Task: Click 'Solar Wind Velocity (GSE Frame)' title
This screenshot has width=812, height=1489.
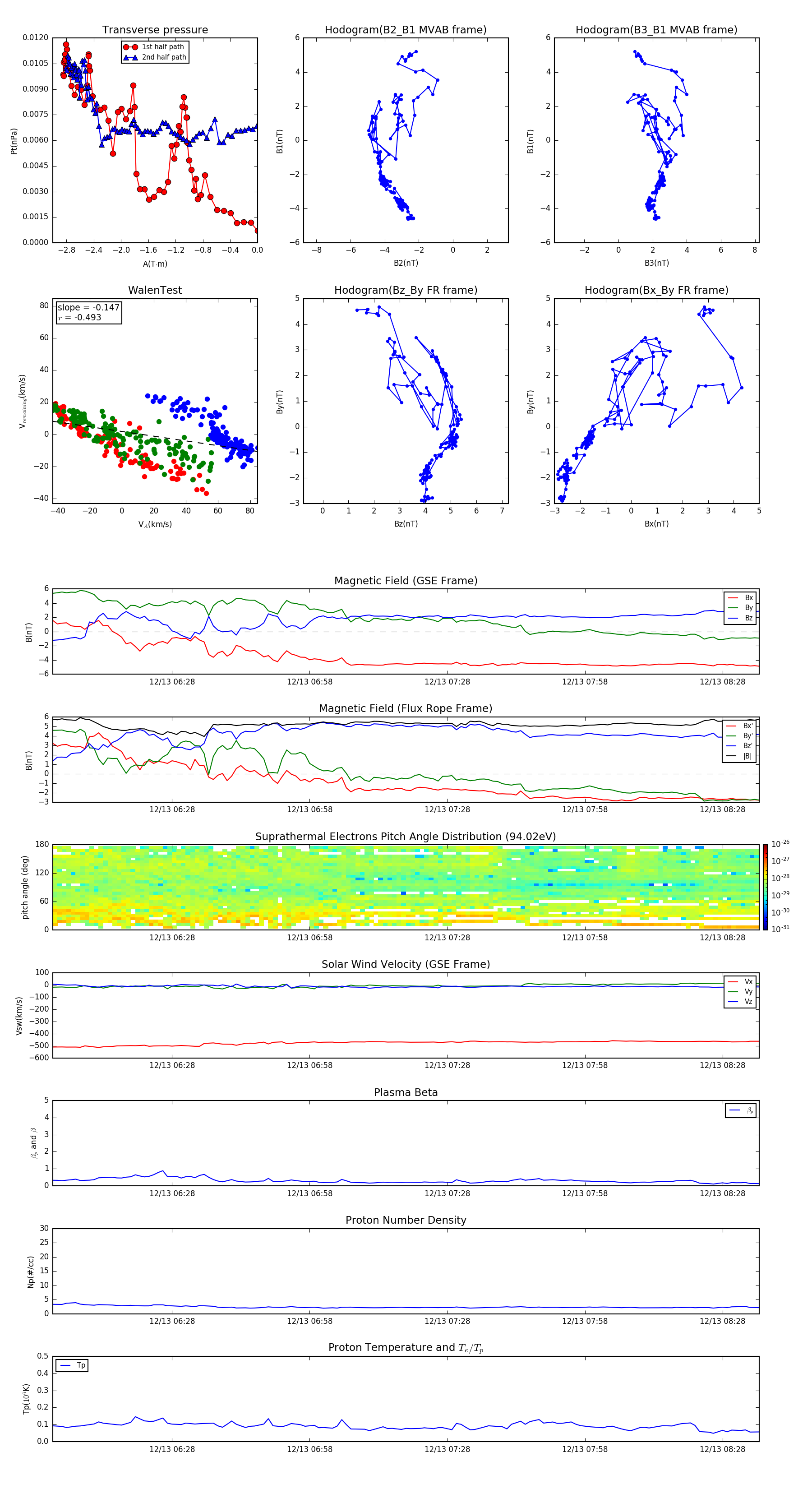Action: 406,965
